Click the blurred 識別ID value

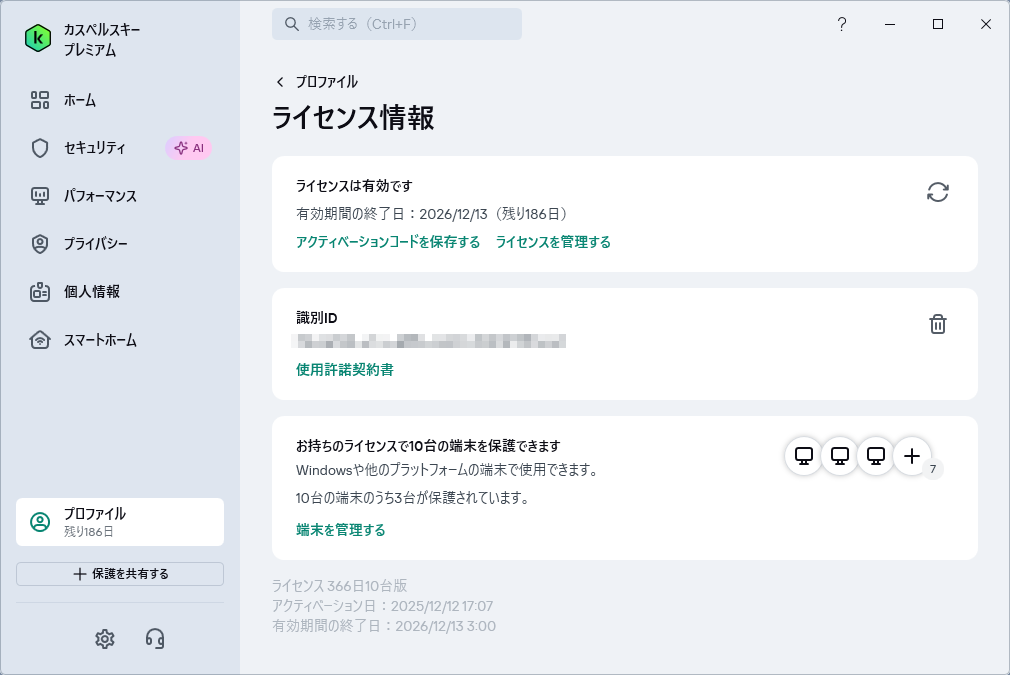click(429, 341)
